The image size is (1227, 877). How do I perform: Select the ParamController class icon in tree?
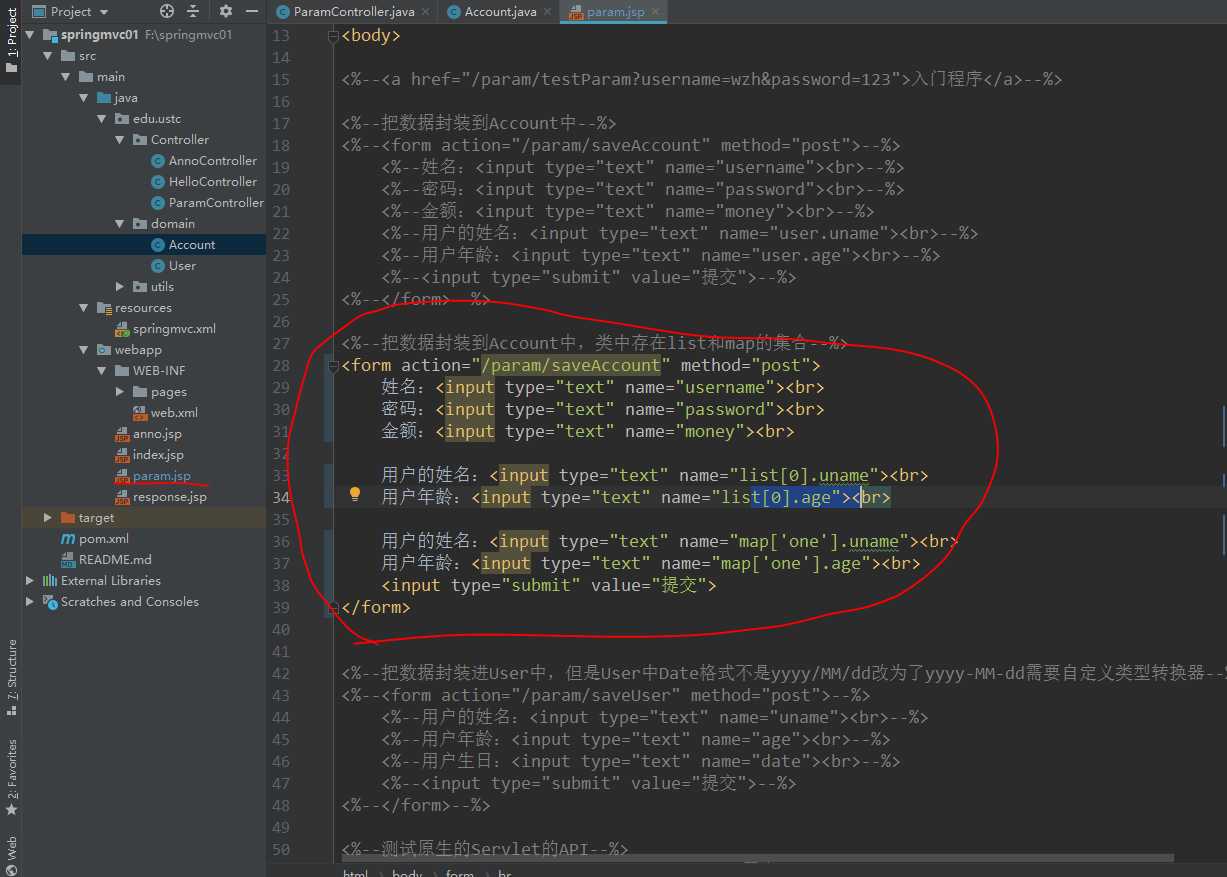pyautogui.click(x=157, y=203)
